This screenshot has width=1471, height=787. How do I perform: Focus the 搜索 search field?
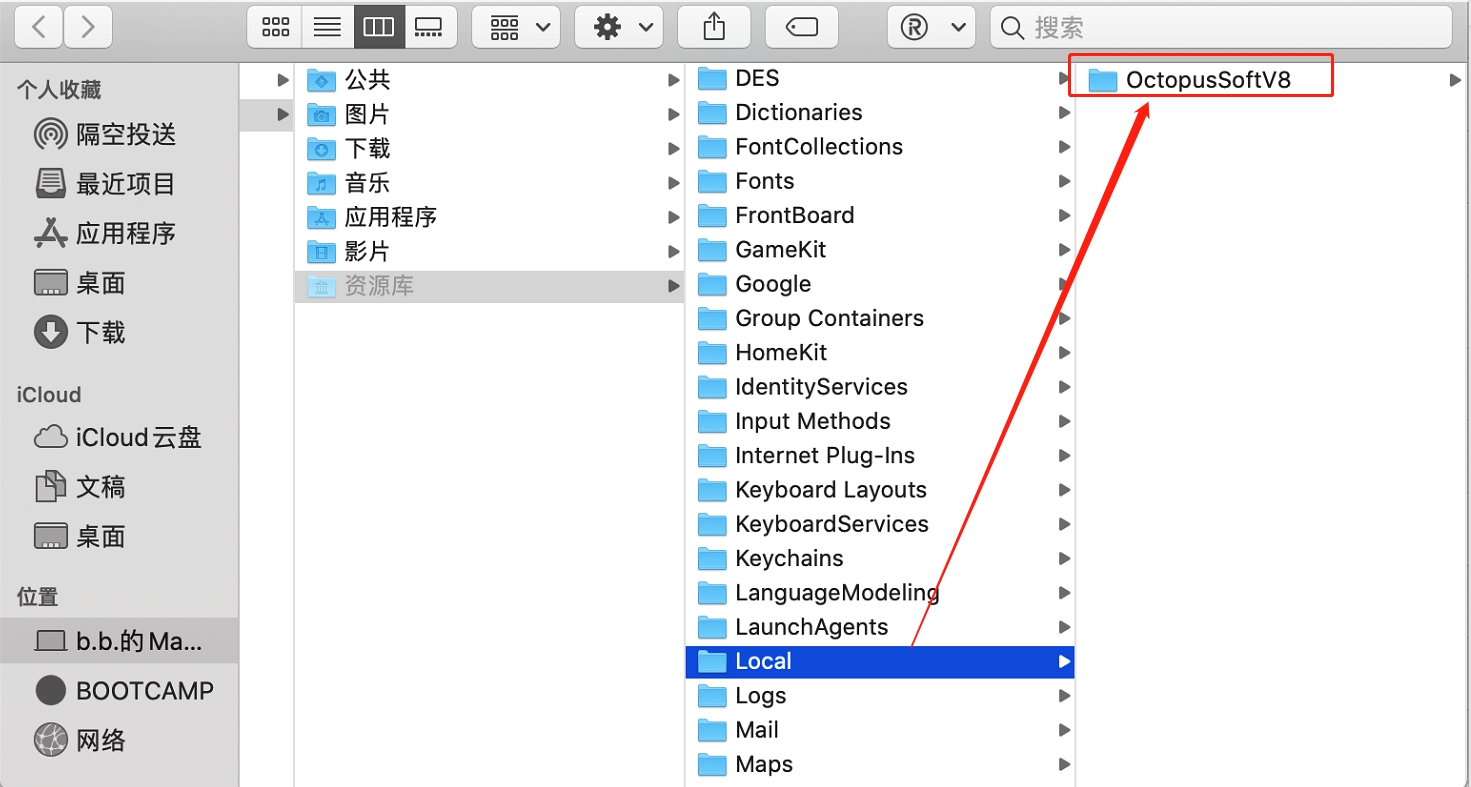click(1222, 27)
